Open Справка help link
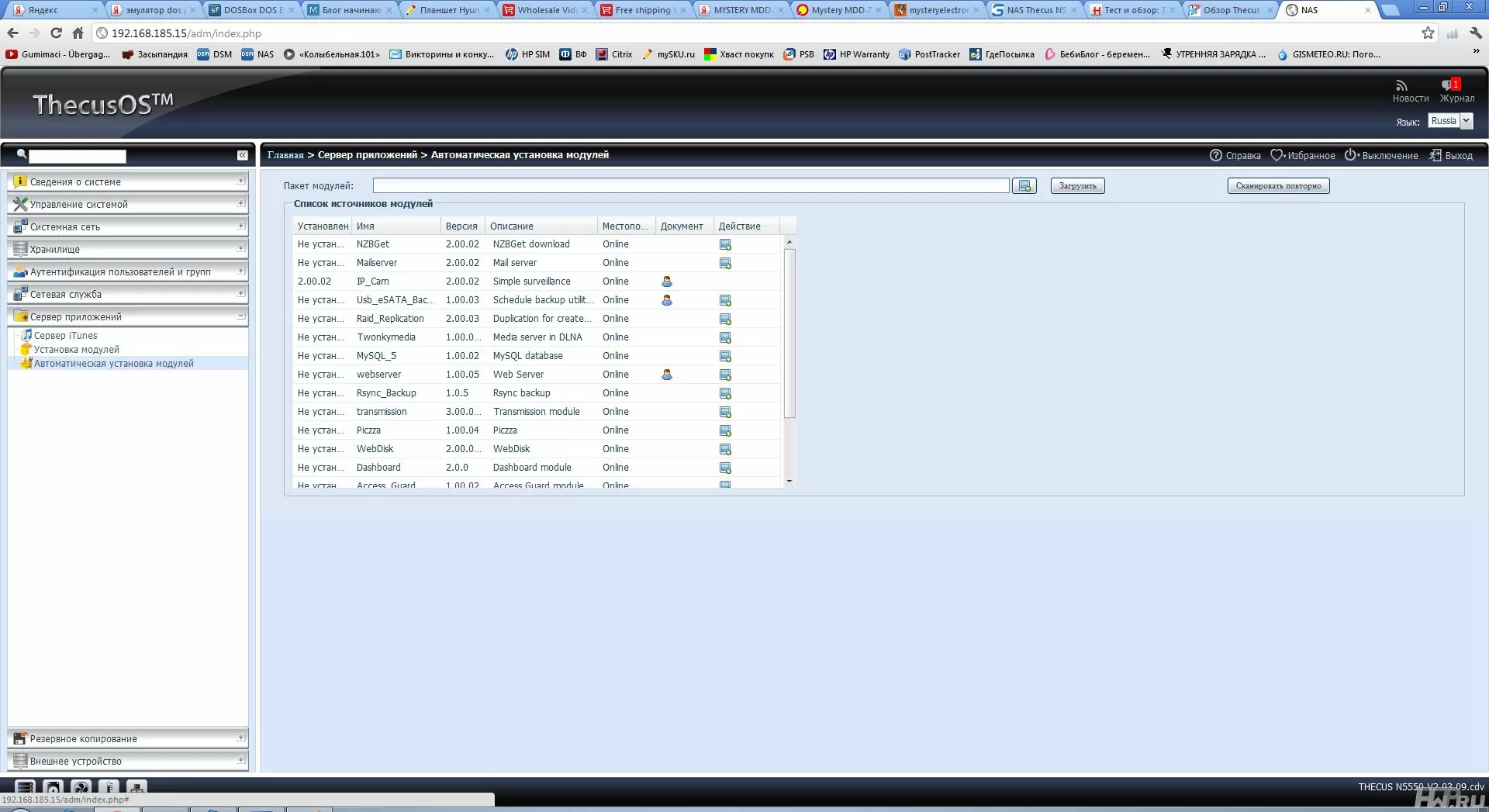 point(1235,155)
